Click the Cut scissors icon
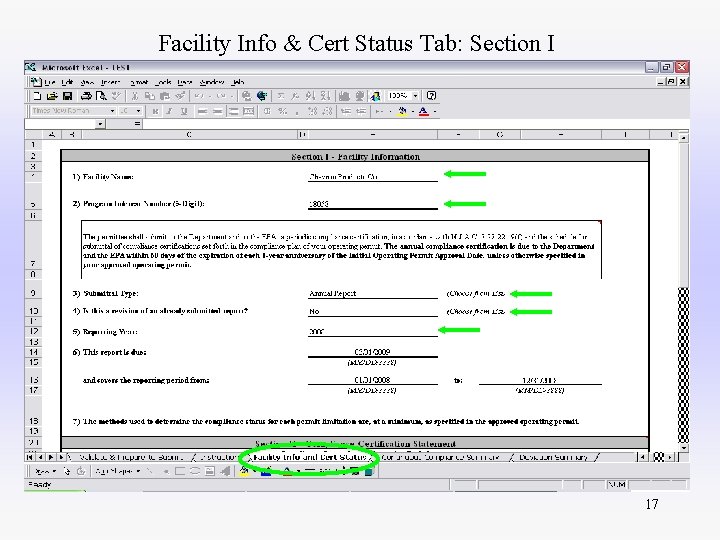The image size is (720, 540). pyautogui.click(x=135, y=96)
